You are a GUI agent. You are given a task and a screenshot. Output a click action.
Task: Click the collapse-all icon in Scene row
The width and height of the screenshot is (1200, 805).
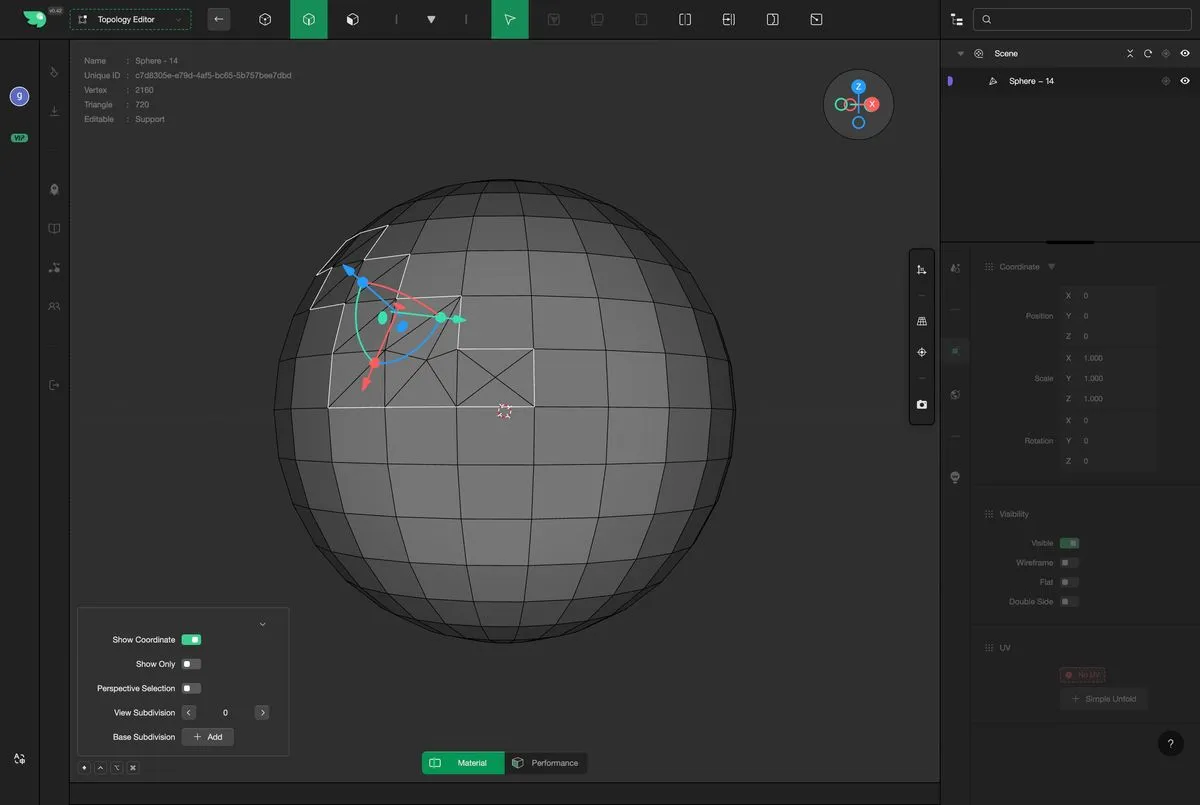(x=1130, y=53)
